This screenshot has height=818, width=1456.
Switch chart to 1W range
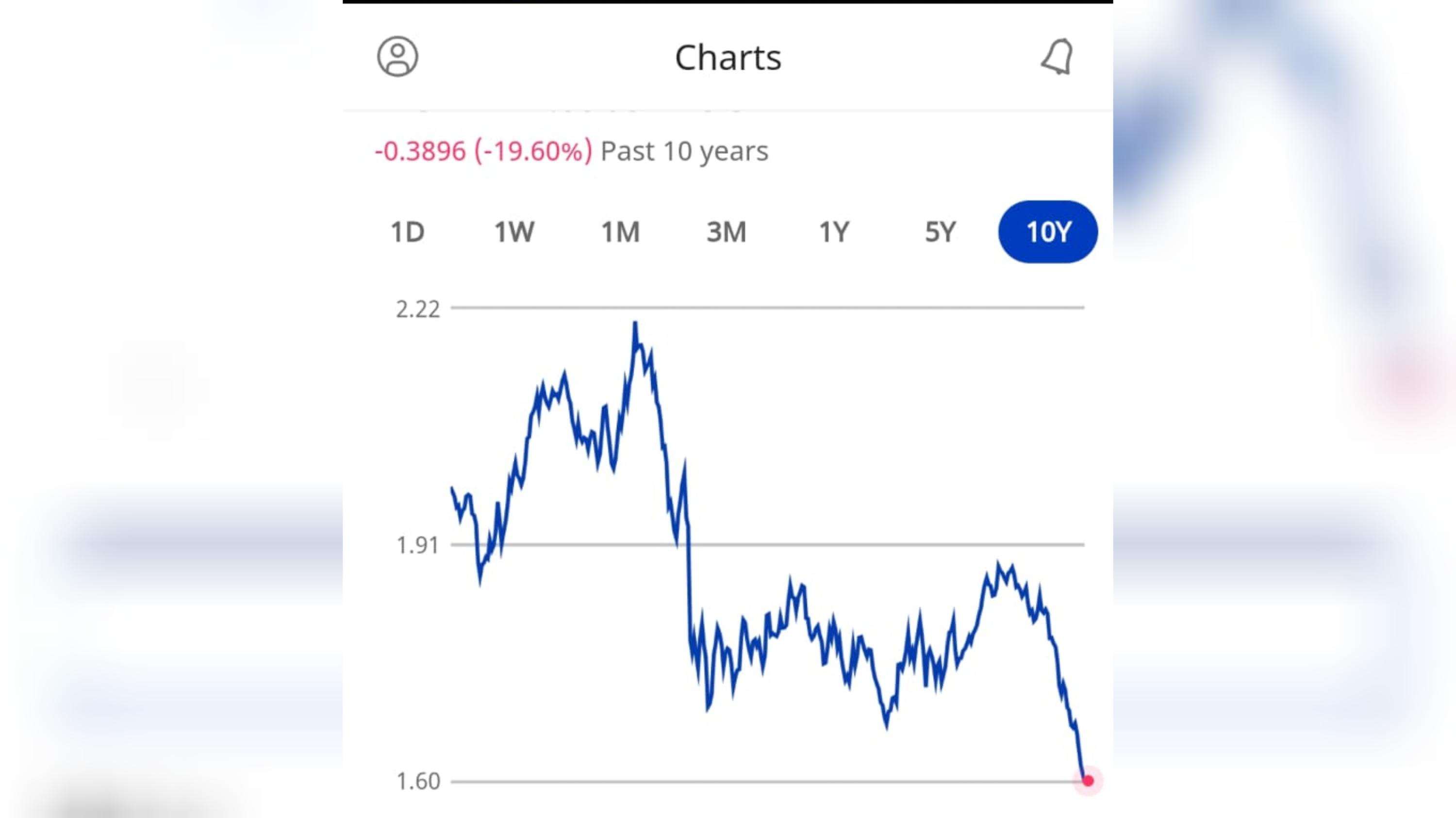pyautogui.click(x=514, y=232)
